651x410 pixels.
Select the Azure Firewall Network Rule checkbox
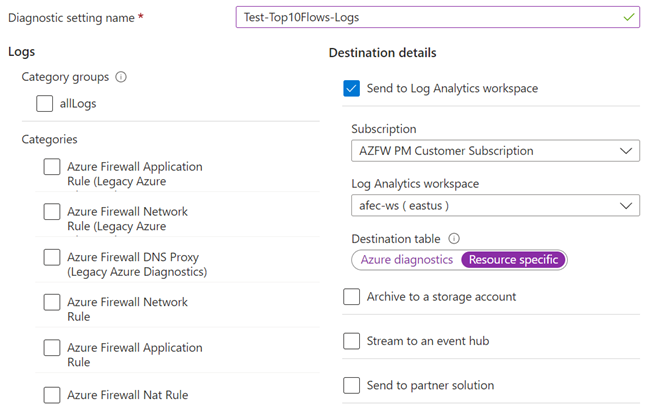[x=52, y=302]
